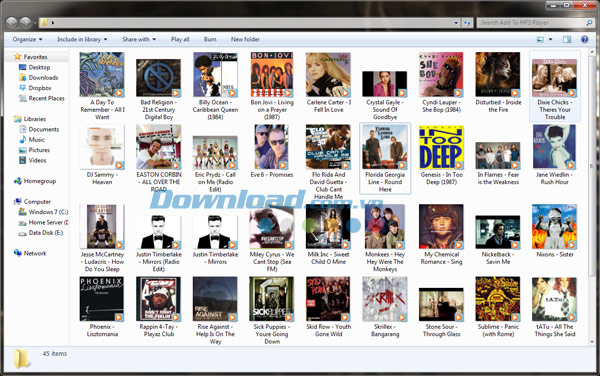Viewport: 600px width, 376px height.
Task: Open Downloads in the sidebar
Action: [39, 78]
